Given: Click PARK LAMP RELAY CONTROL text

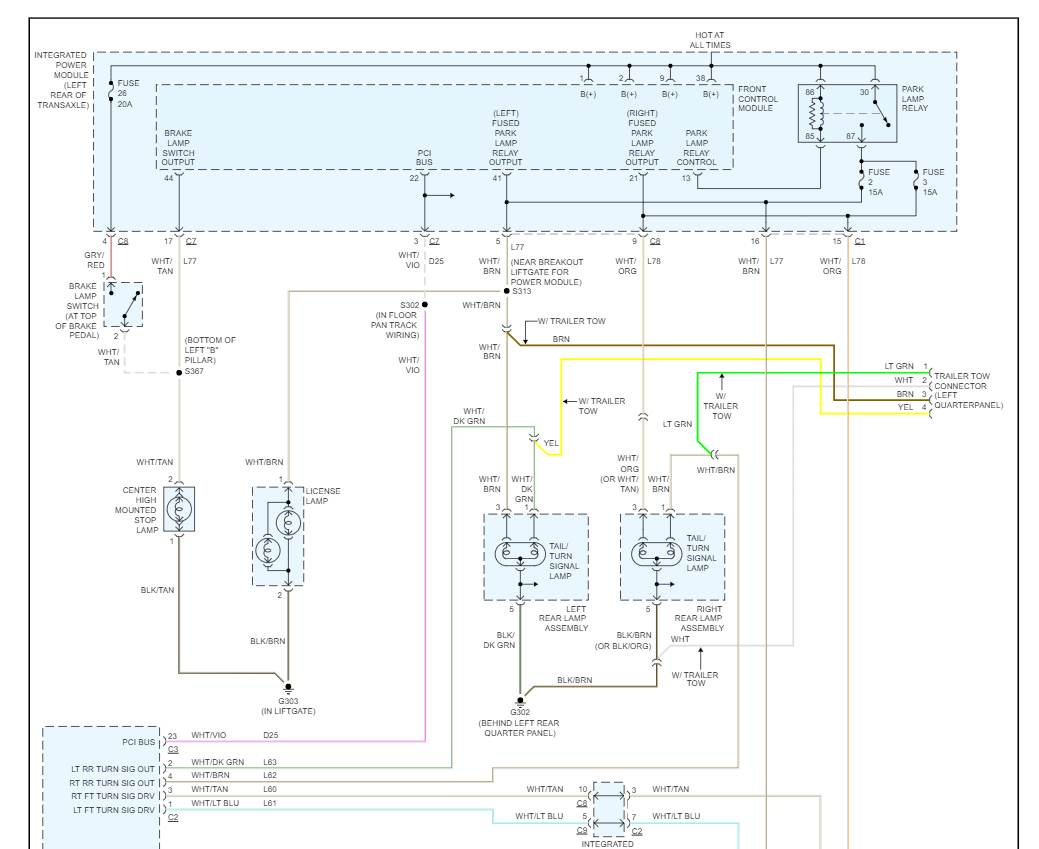Looking at the screenshot, I should point(696,148).
